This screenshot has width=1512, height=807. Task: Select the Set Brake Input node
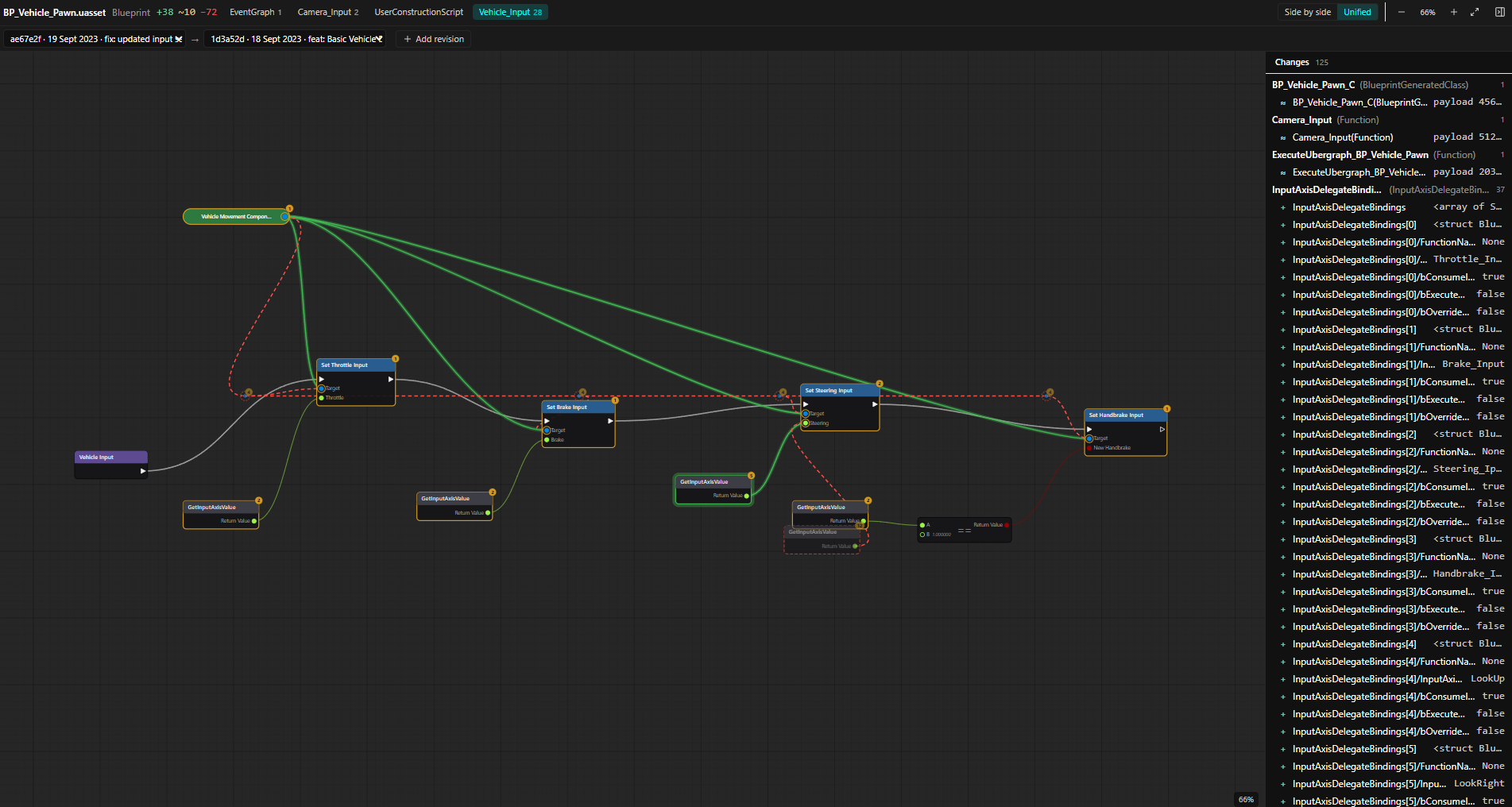click(578, 424)
